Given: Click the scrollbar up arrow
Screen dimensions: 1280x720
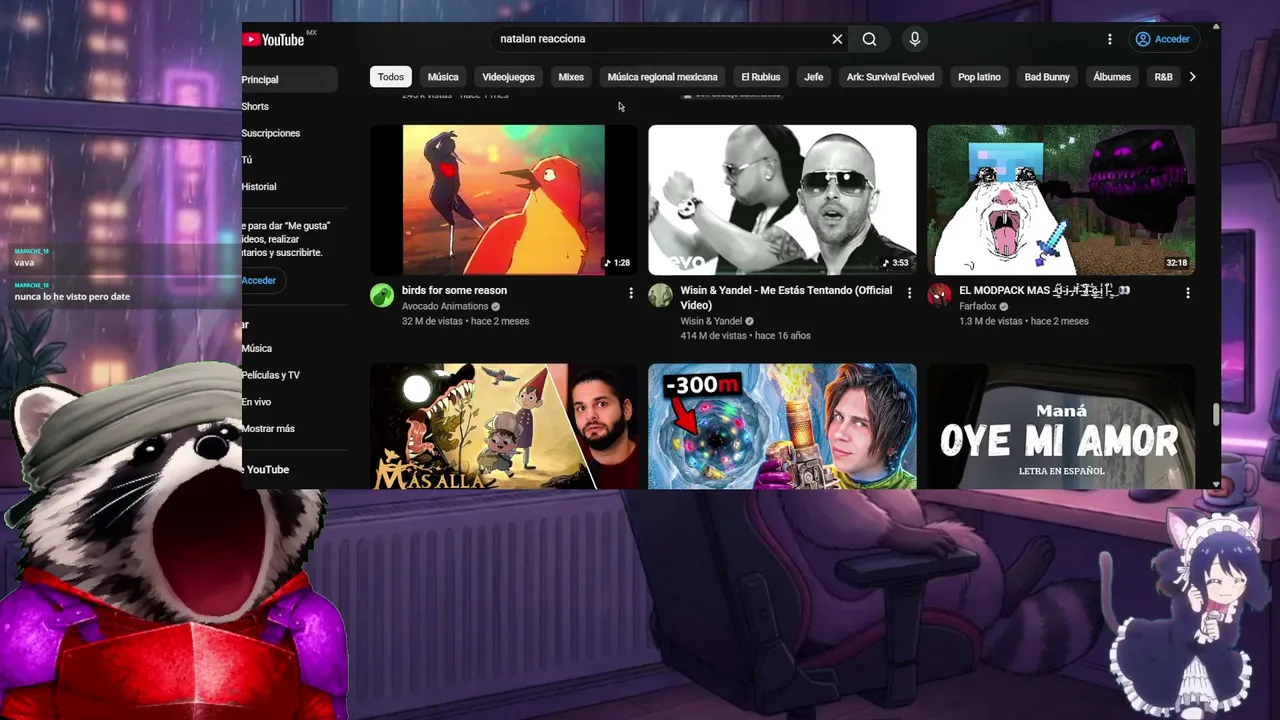Looking at the screenshot, I should pyautogui.click(x=1216, y=27).
